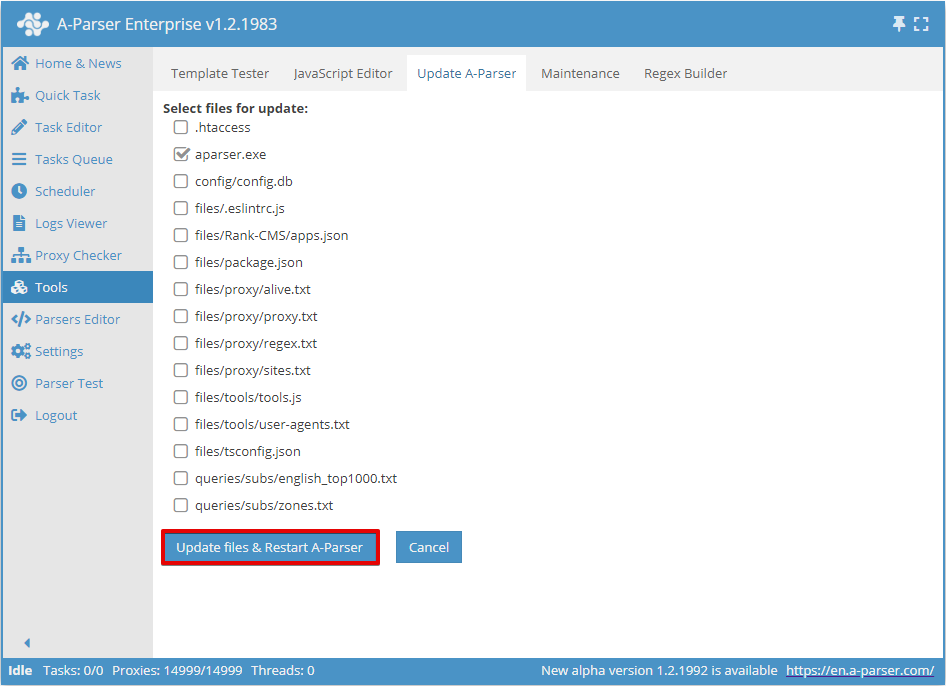Image resolution: width=946 pixels, height=686 pixels.
Task: Pin the window with the pin icon
Action: coord(899,24)
